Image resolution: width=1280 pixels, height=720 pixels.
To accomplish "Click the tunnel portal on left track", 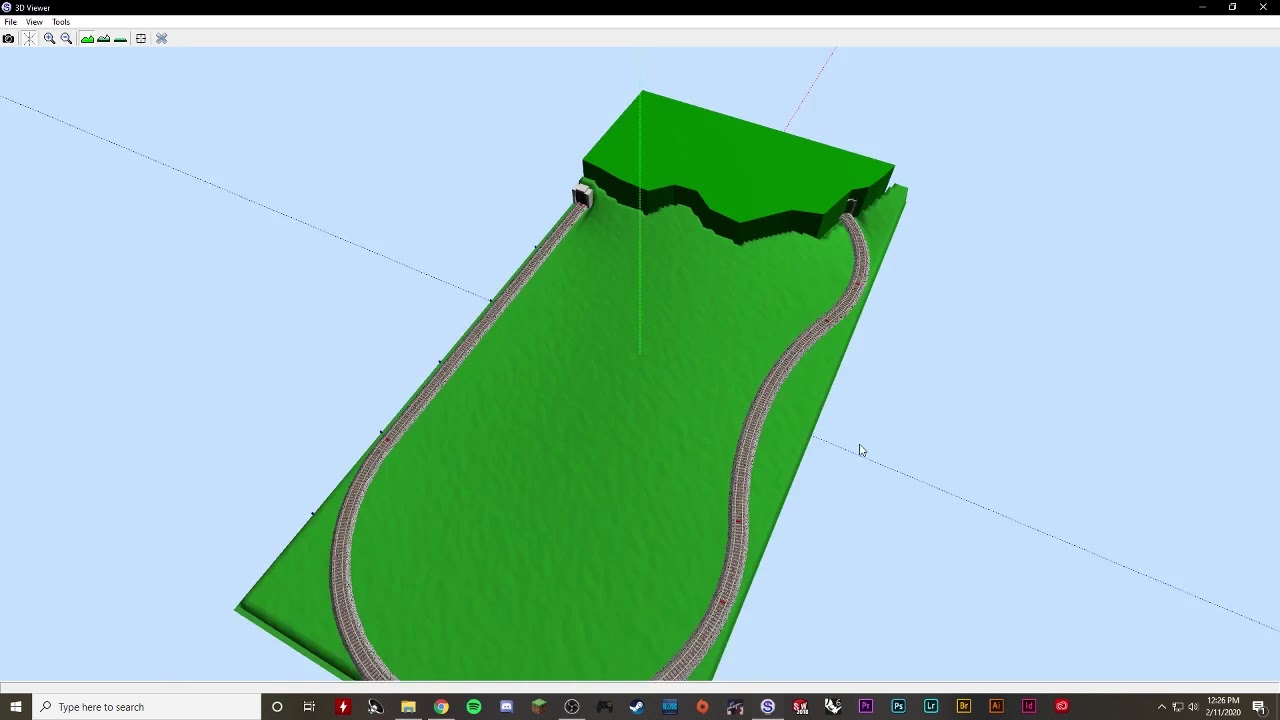I will [582, 196].
